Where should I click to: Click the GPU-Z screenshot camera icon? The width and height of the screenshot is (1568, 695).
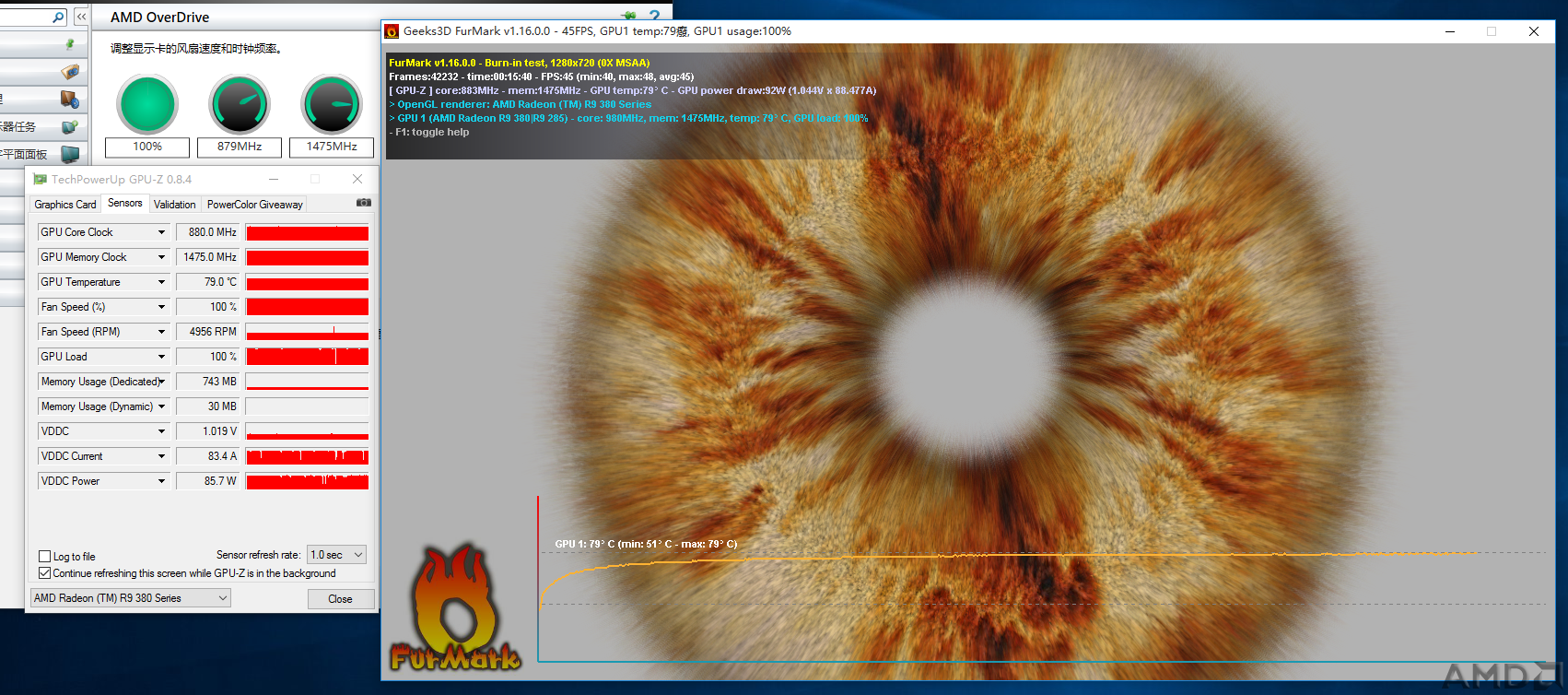[364, 203]
